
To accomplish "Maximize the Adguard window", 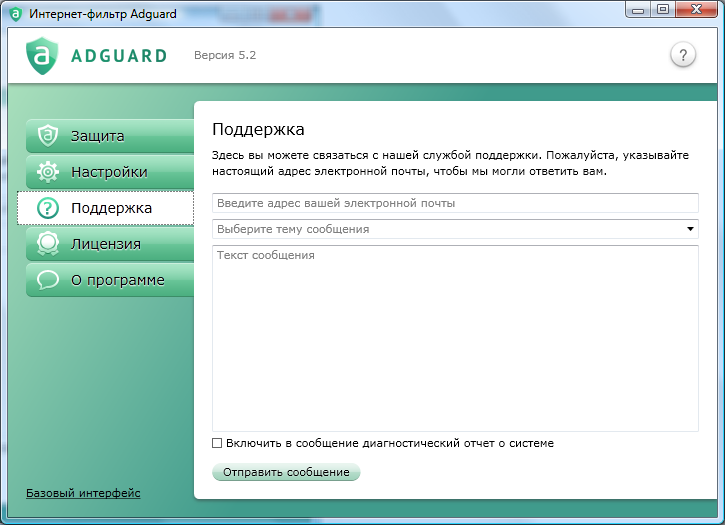I will click(x=663, y=9).
